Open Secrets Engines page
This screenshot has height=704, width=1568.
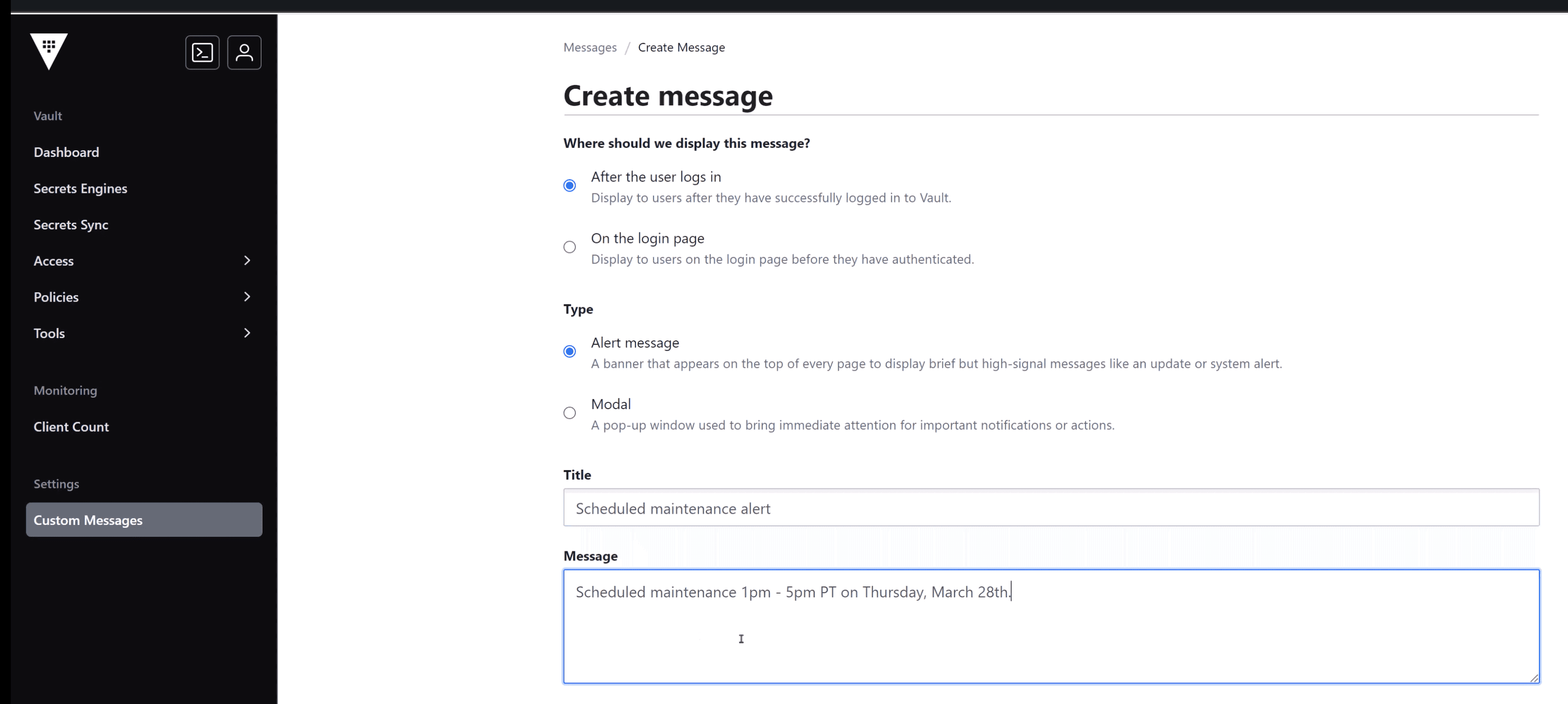point(81,188)
